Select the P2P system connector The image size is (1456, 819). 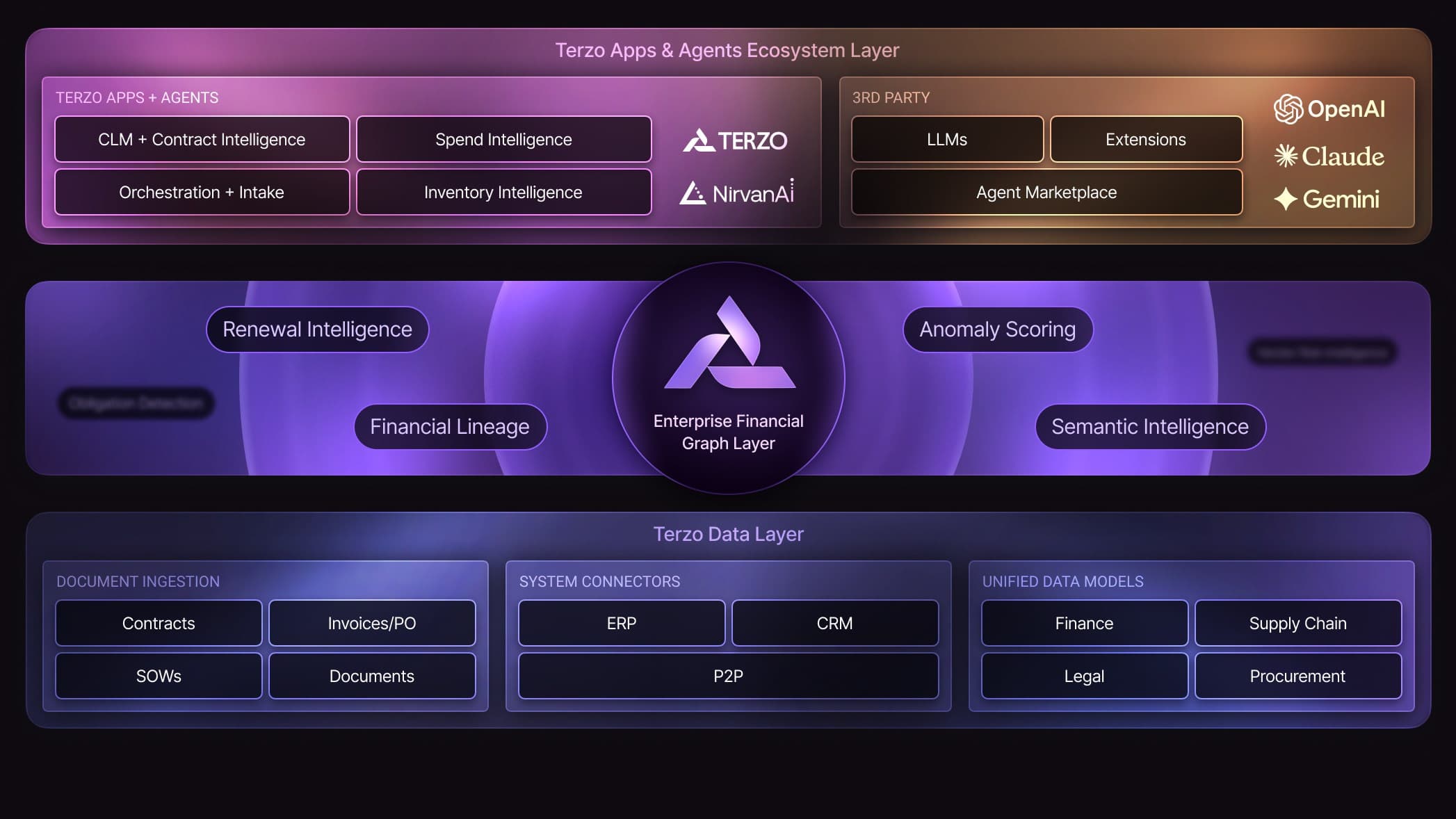[x=728, y=676]
